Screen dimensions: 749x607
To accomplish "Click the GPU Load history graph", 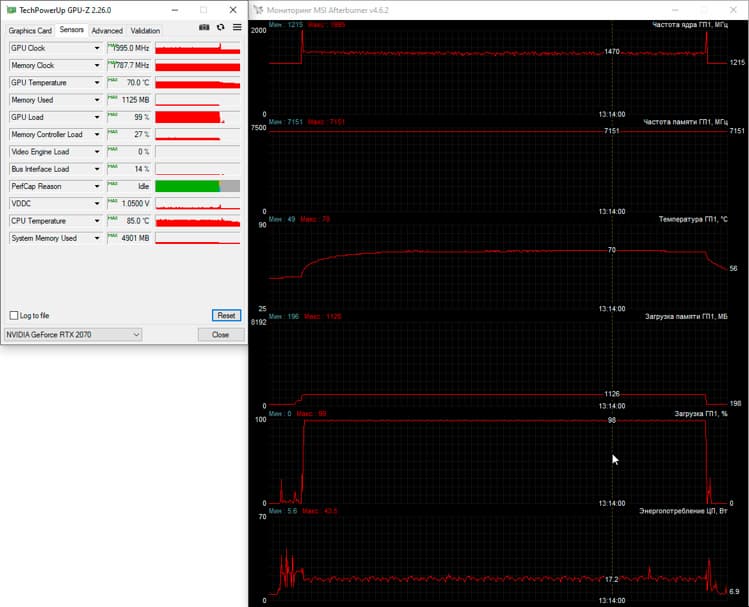I will (x=198, y=117).
